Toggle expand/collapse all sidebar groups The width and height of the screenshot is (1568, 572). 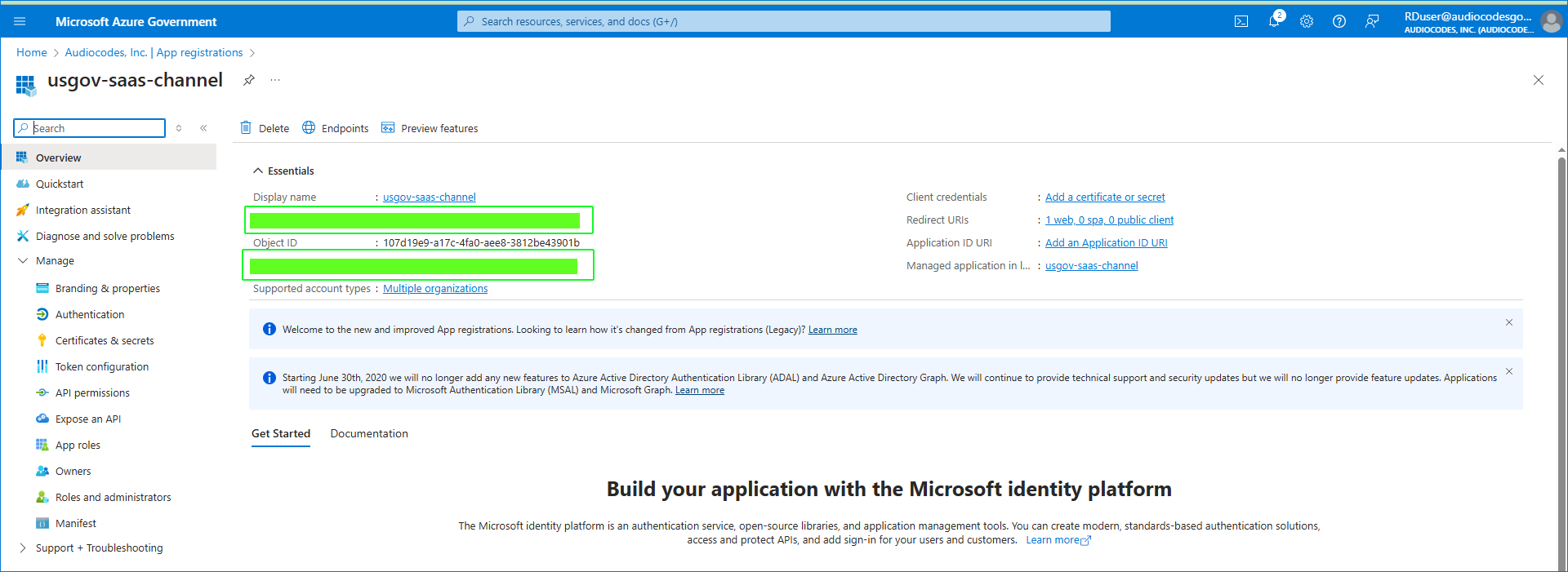[x=179, y=128]
